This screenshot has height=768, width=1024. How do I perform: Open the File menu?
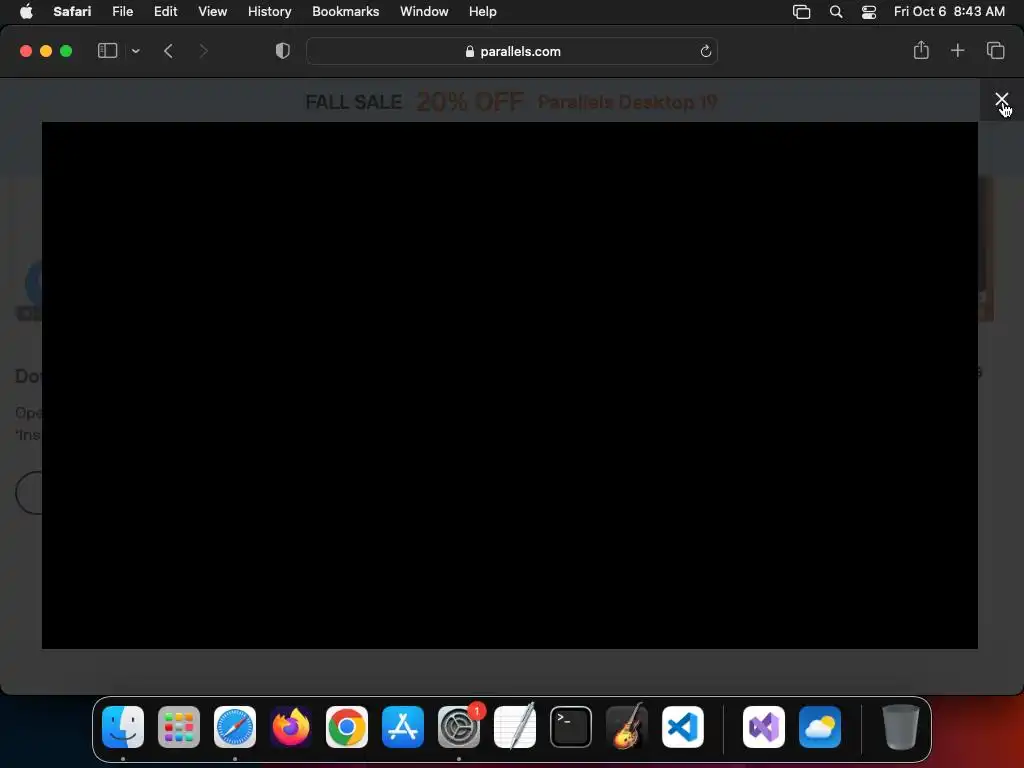pyautogui.click(x=122, y=11)
